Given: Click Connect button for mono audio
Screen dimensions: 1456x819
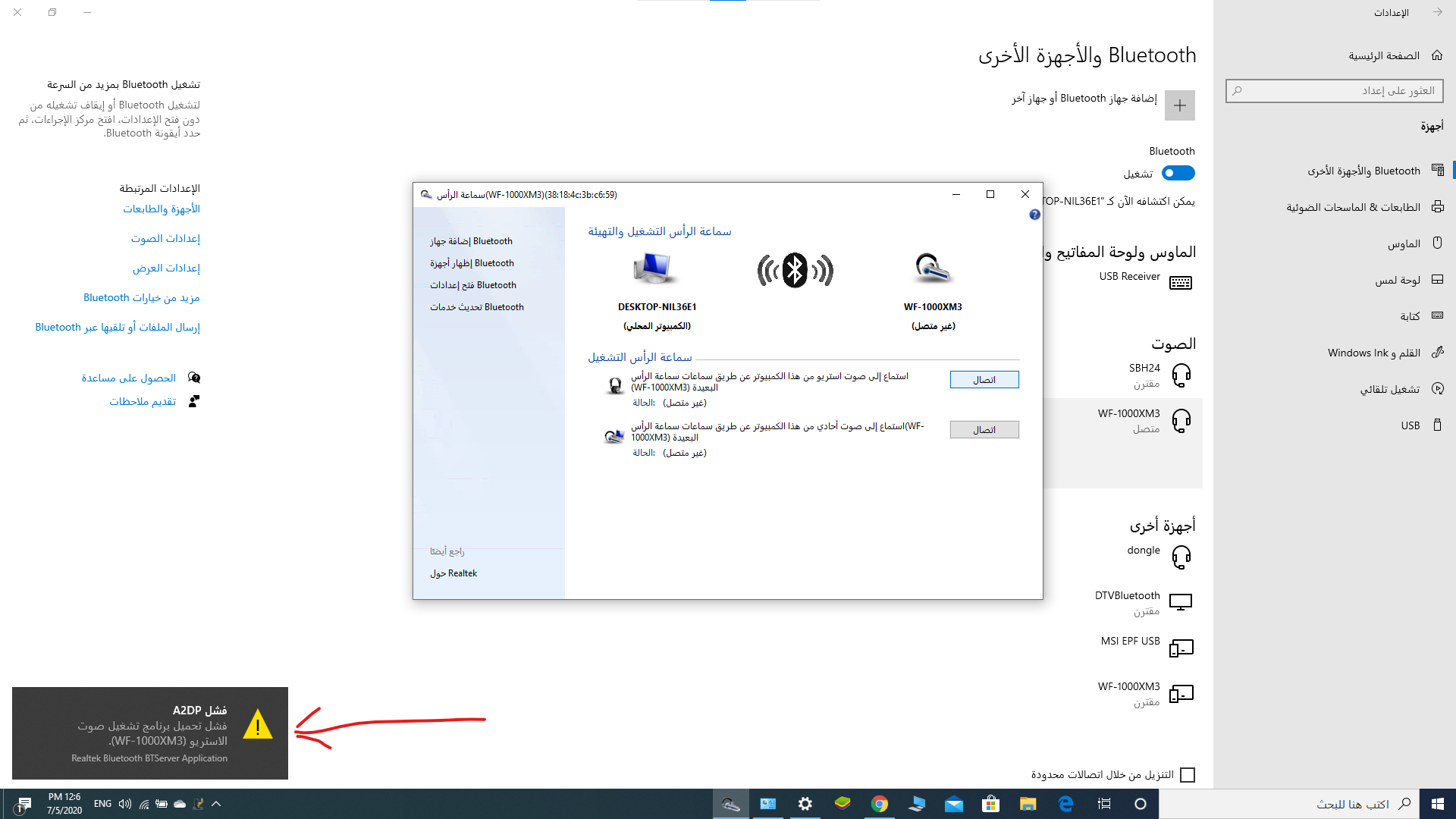Looking at the screenshot, I should tap(984, 430).
